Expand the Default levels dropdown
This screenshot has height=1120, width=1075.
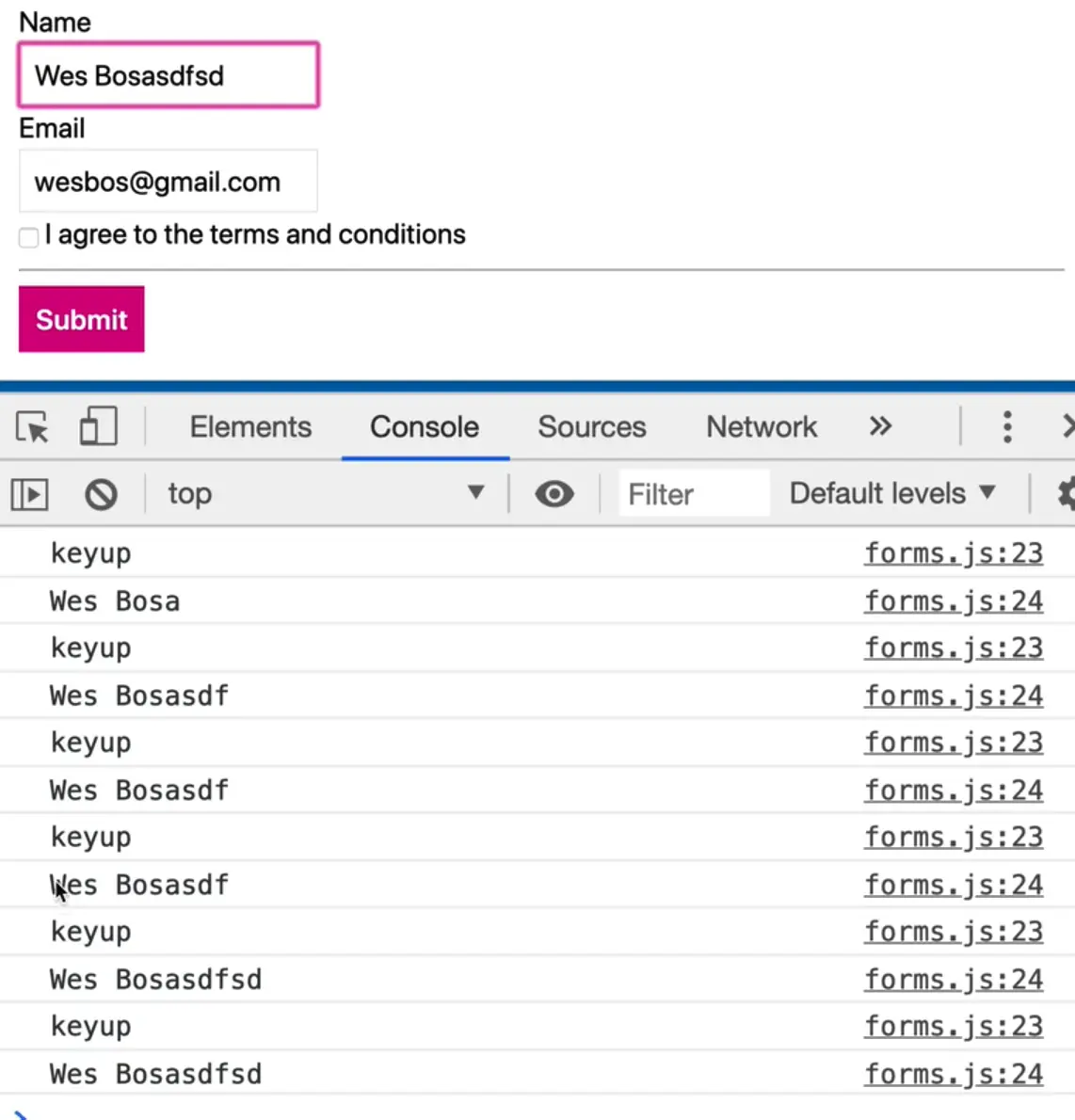pos(892,494)
